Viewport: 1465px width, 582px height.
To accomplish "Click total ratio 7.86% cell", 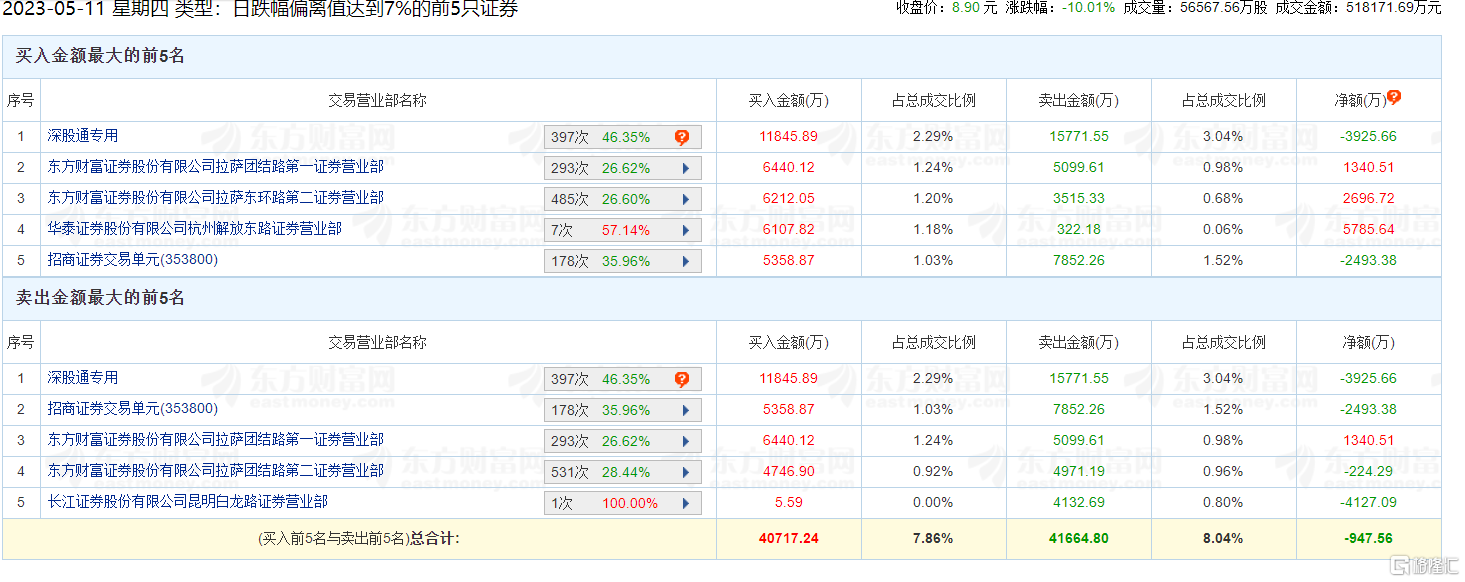I will click(x=933, y=538).
